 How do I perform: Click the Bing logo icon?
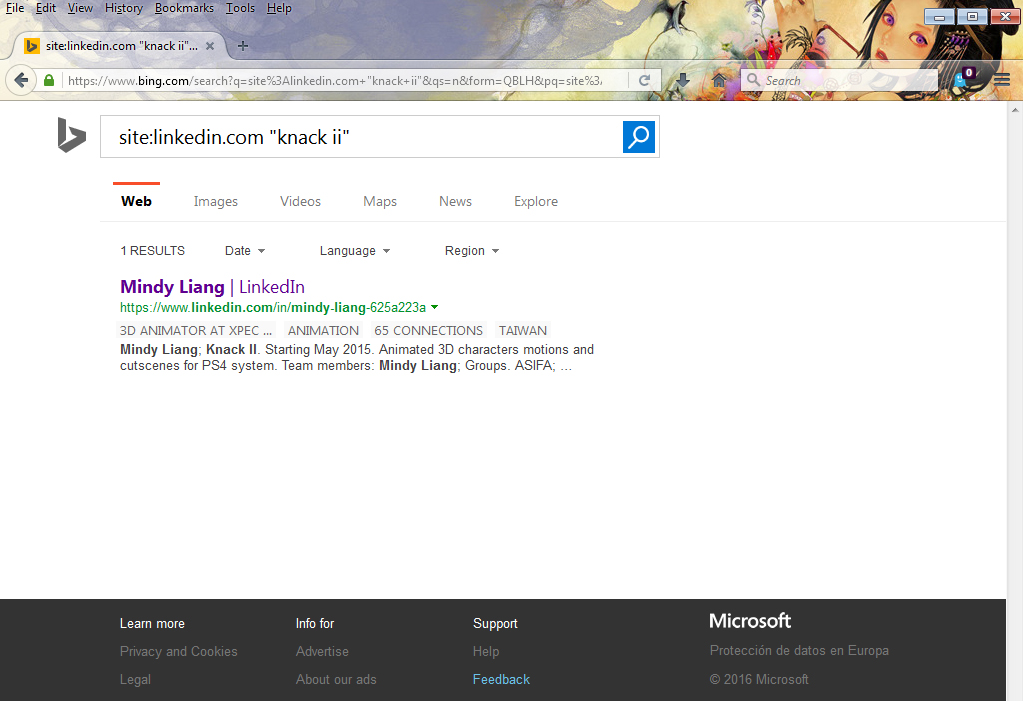pos(71,135)
